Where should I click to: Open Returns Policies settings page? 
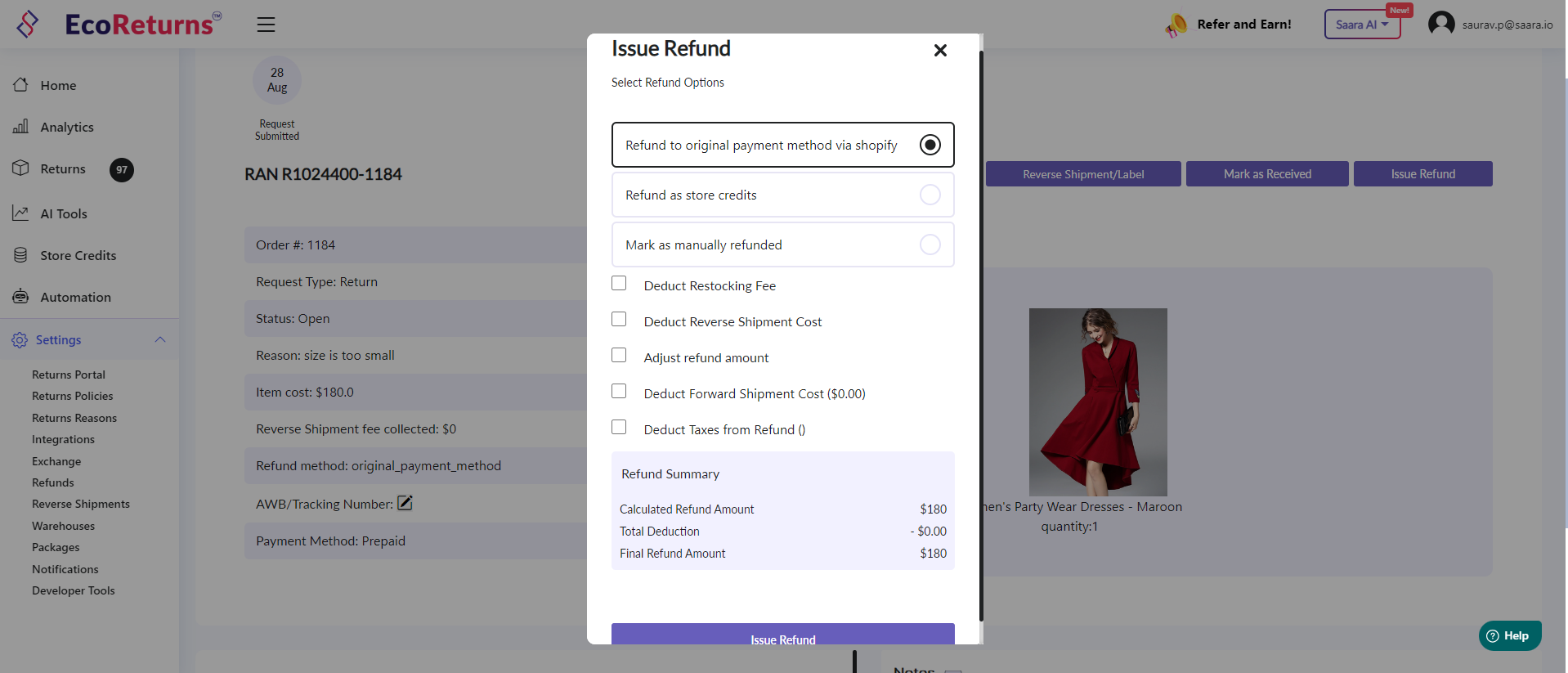pos(72,396)
